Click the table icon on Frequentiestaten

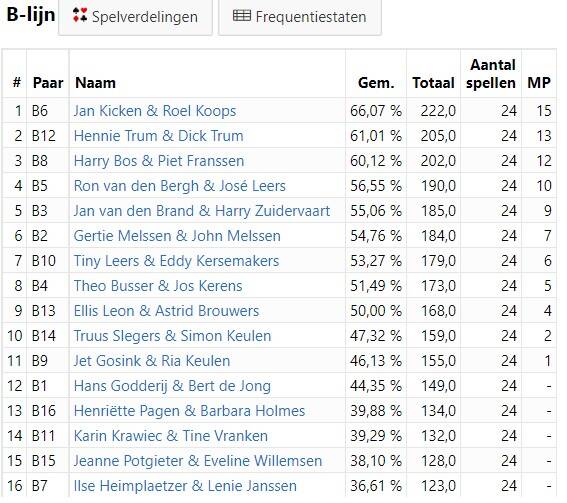[242, 16]
